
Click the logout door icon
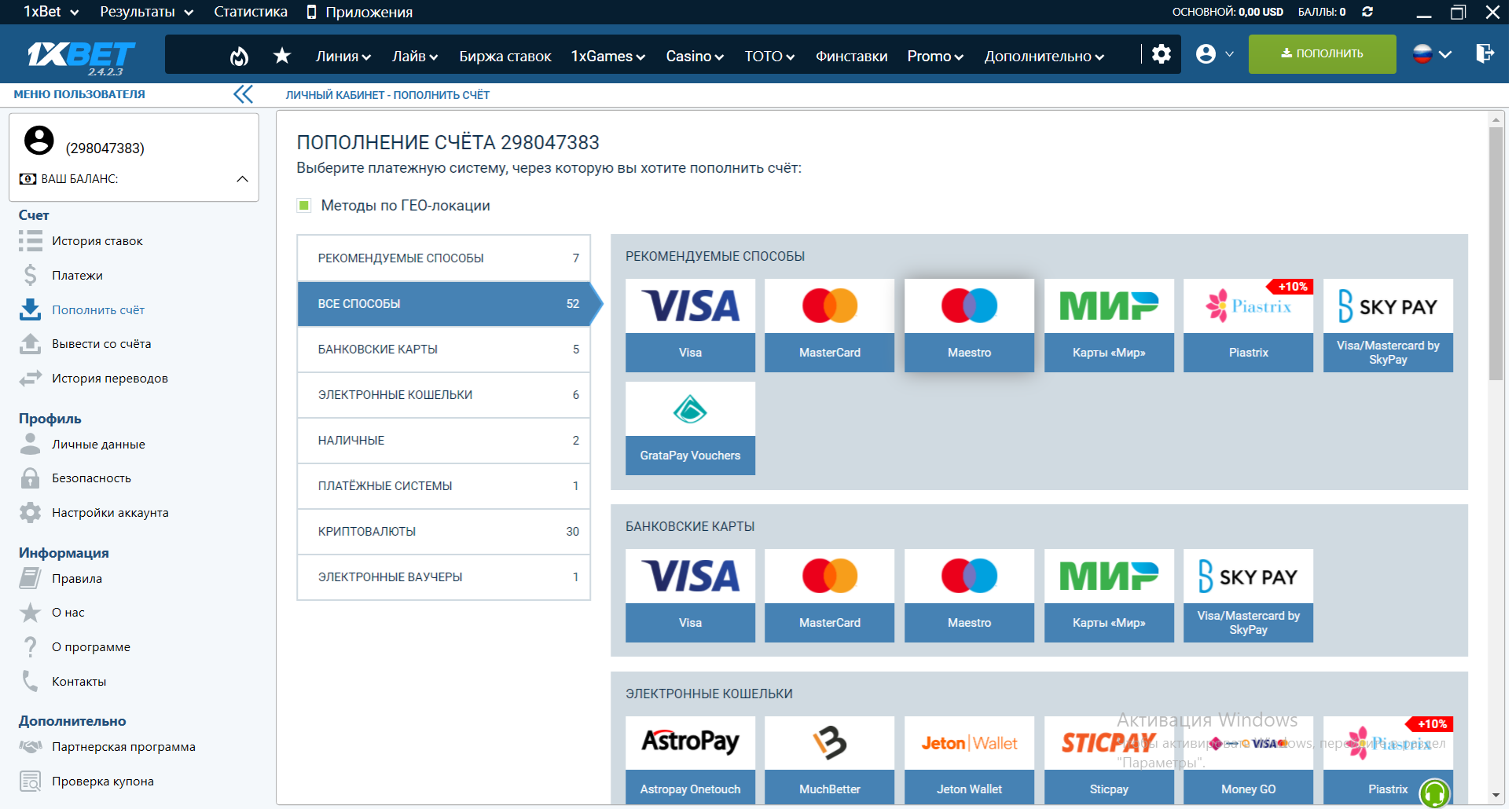click(x=1484, y=53)
